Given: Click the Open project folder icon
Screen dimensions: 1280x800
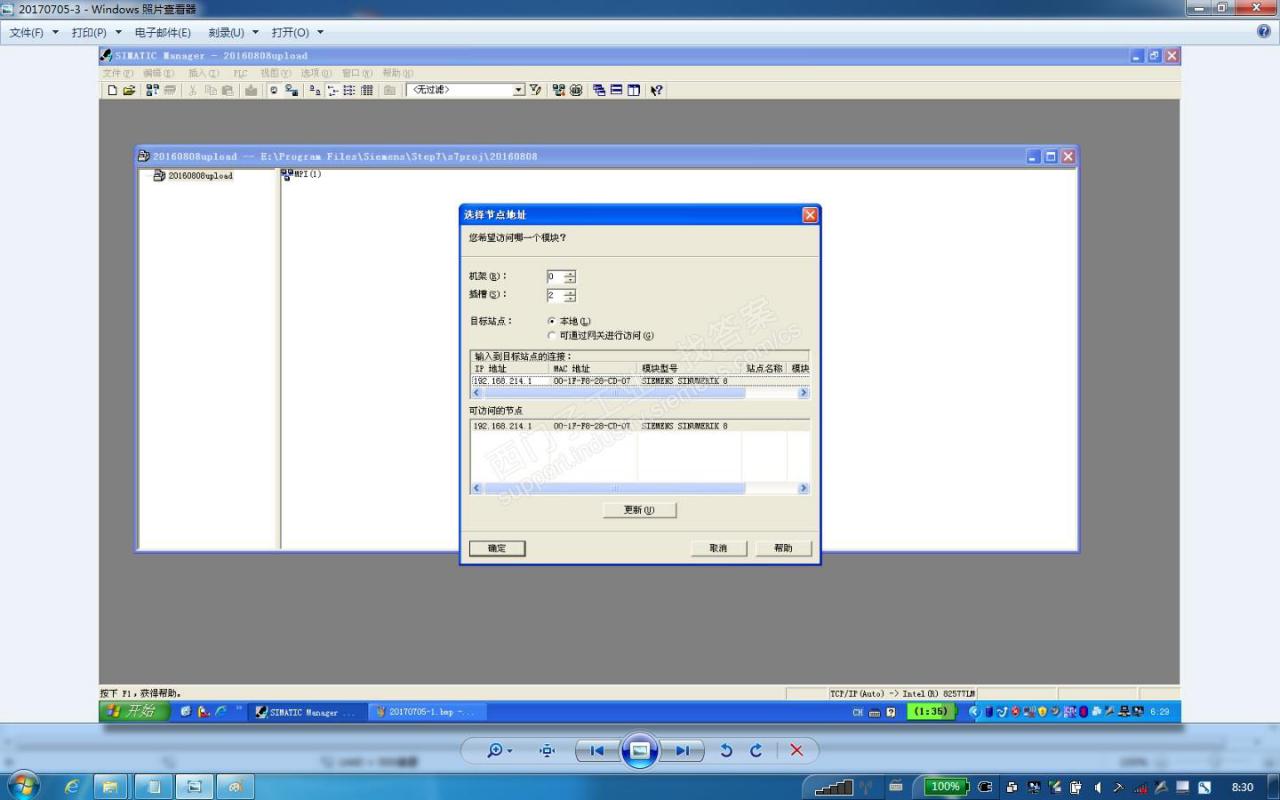Looking at the screenshot, I should [129, 90].
